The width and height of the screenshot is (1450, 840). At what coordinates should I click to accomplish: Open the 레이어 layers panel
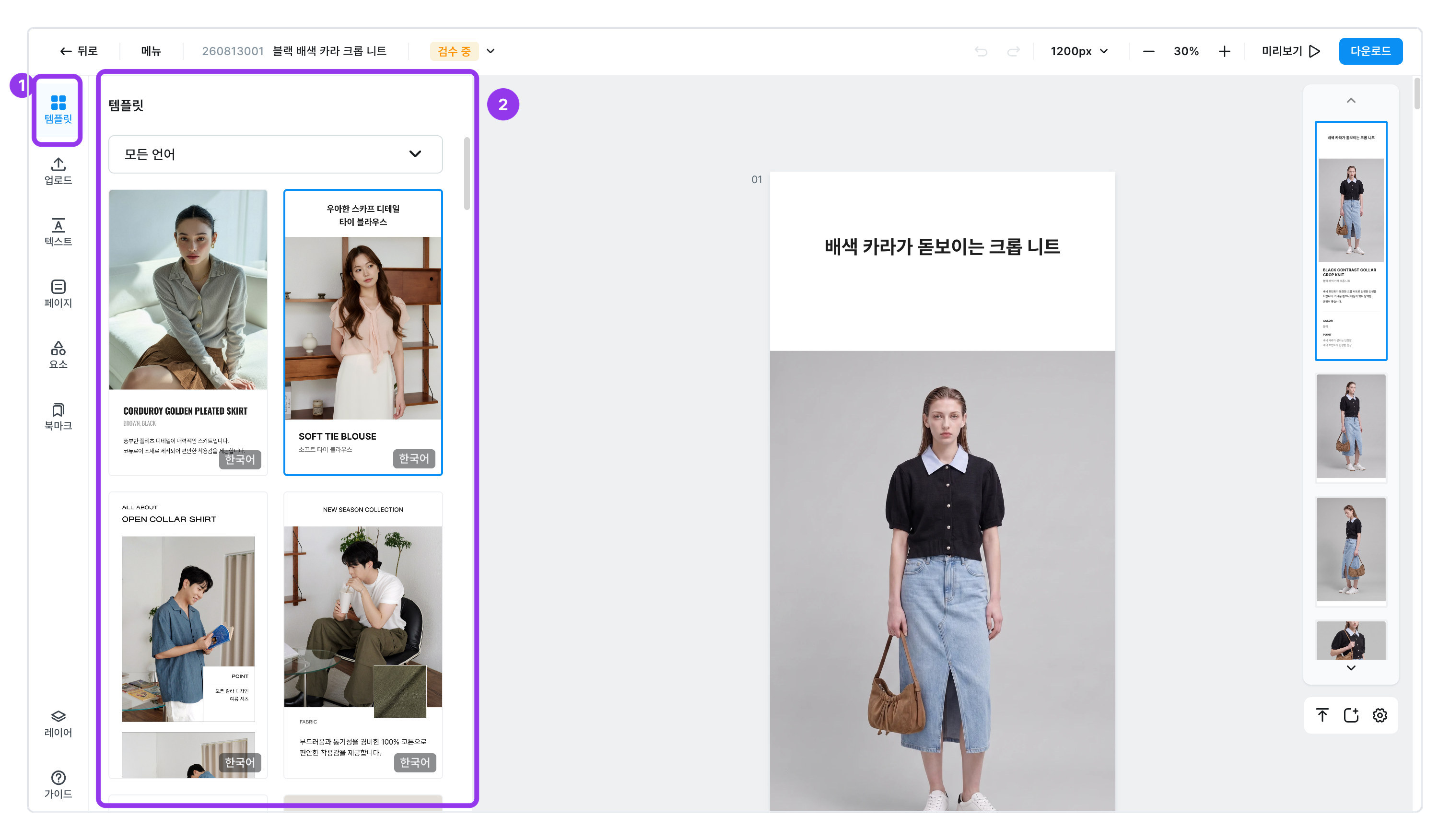pyautogui.click(x=58, y=723)
